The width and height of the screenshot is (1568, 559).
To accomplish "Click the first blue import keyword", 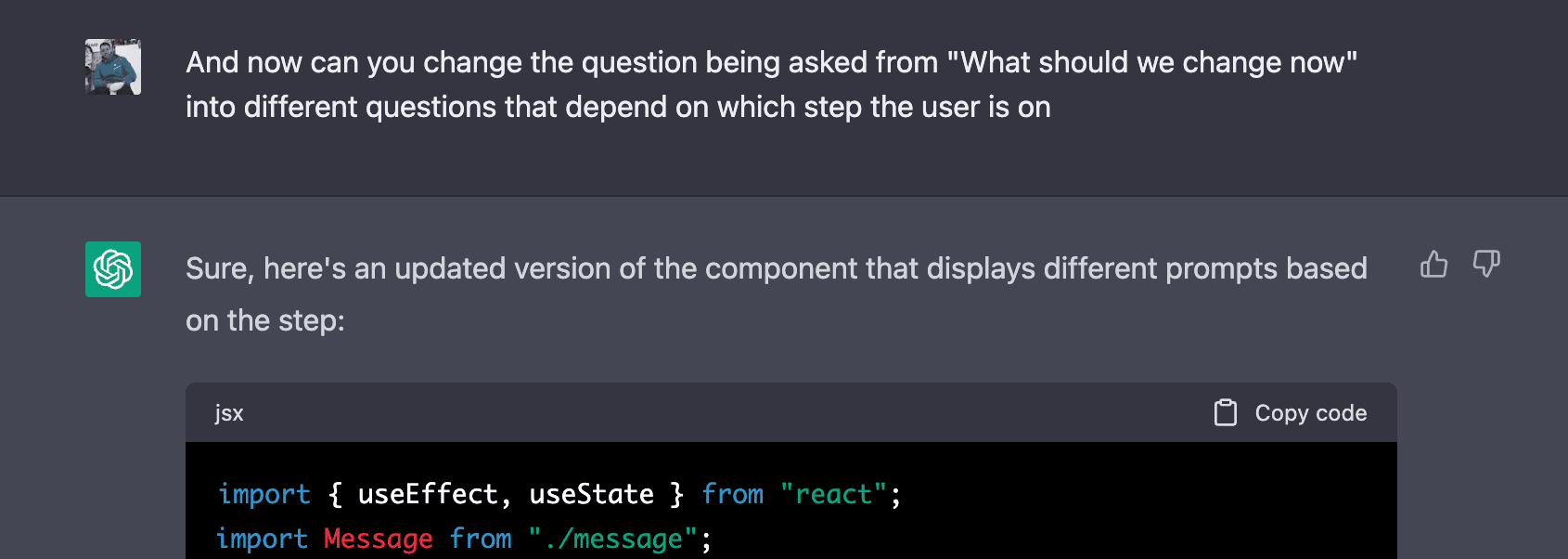I will click(263, 494).
